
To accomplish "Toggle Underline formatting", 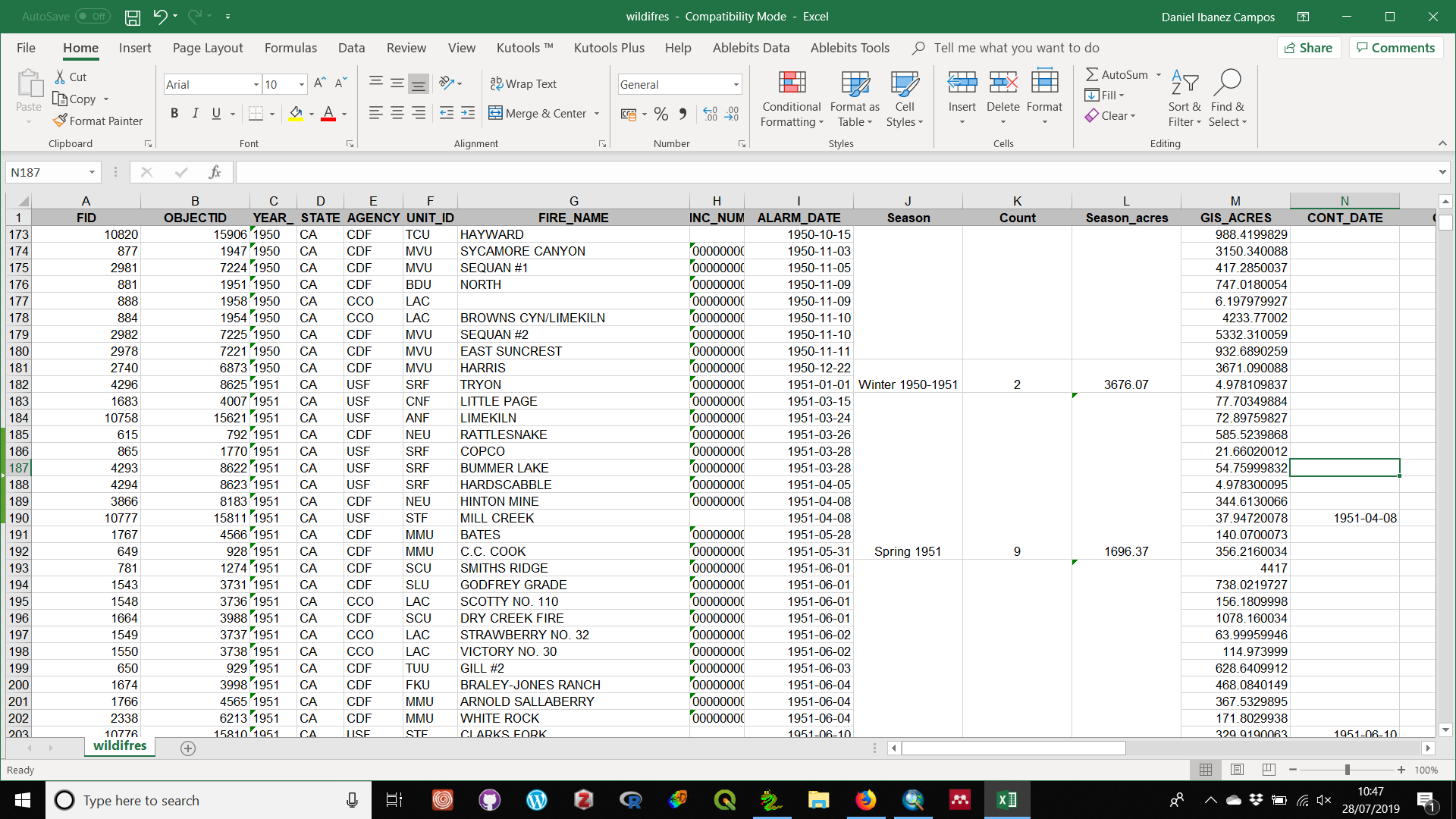I will pos(216,114).
